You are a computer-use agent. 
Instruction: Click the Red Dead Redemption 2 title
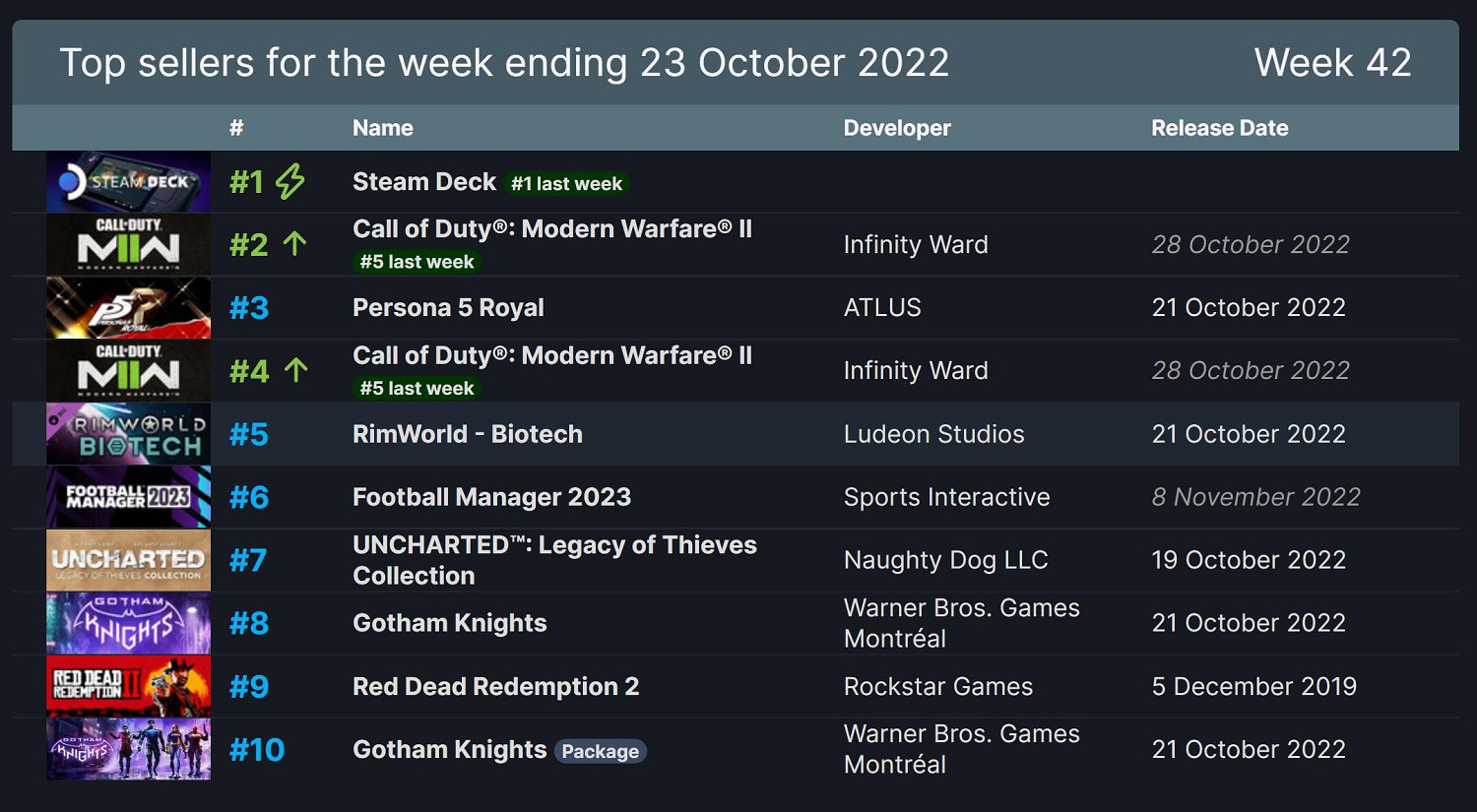(495, 686)
